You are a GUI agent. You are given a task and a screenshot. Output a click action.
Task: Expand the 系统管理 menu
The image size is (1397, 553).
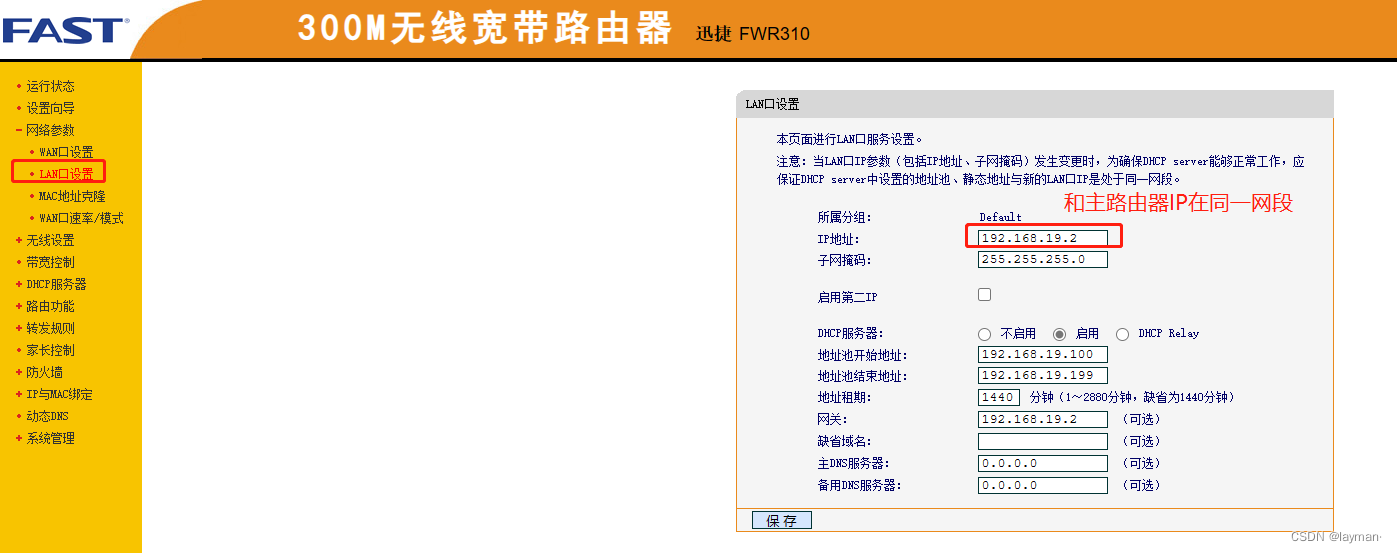50,438
